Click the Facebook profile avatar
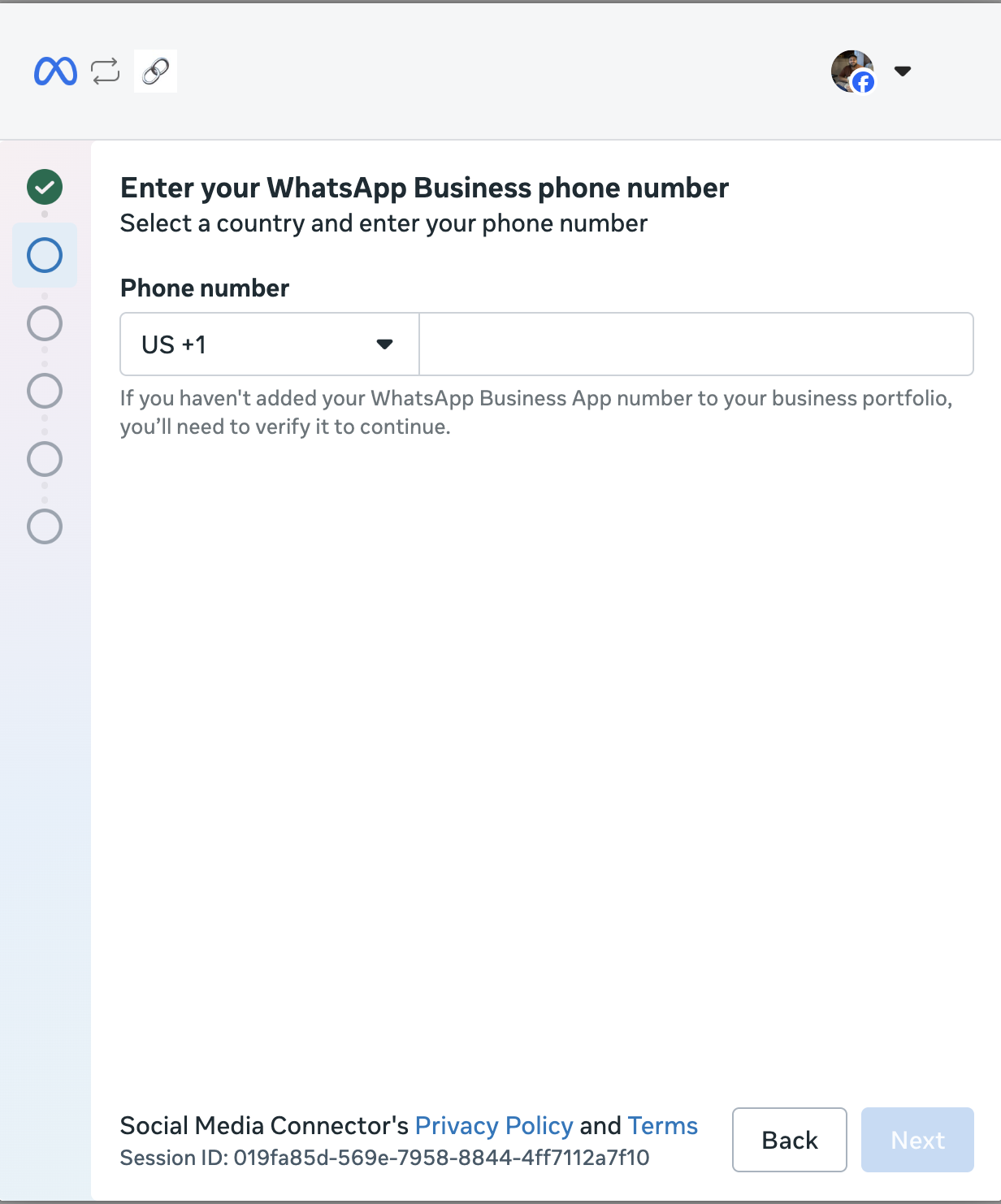Viewport: 1001px width, 1204px height. [852, 71]
